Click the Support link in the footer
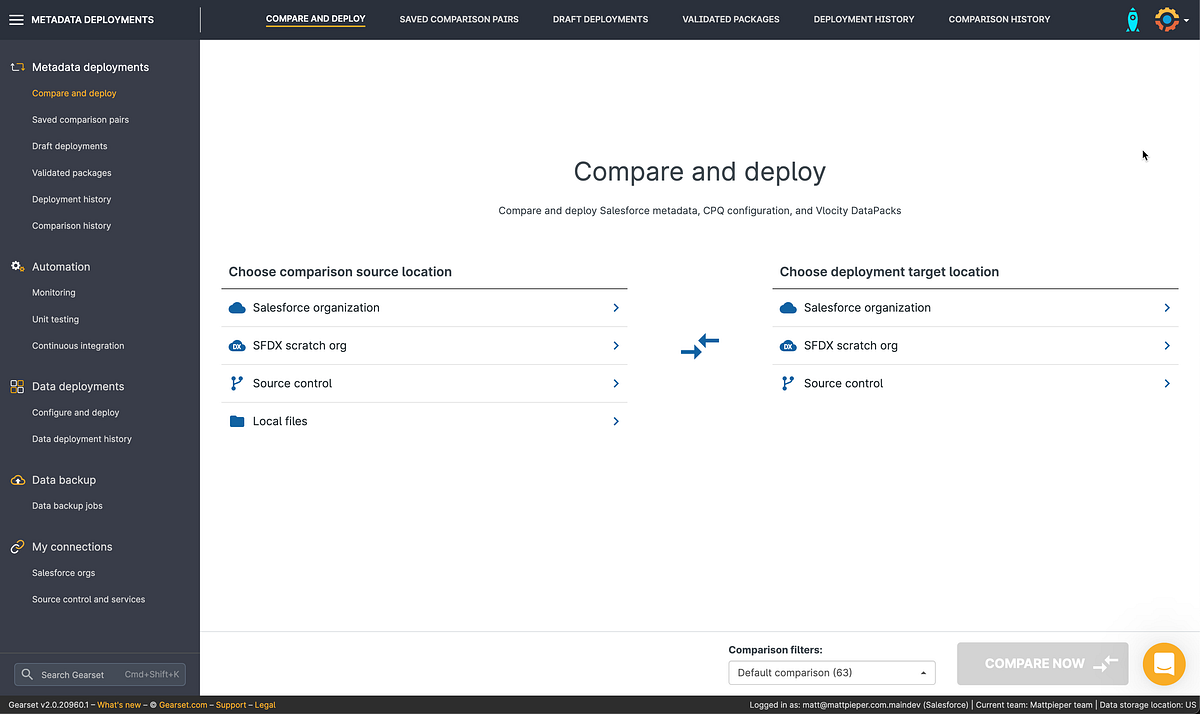The width and height of the screenshot is (1200, 714). pyautogui.click(x=230, y=704)
